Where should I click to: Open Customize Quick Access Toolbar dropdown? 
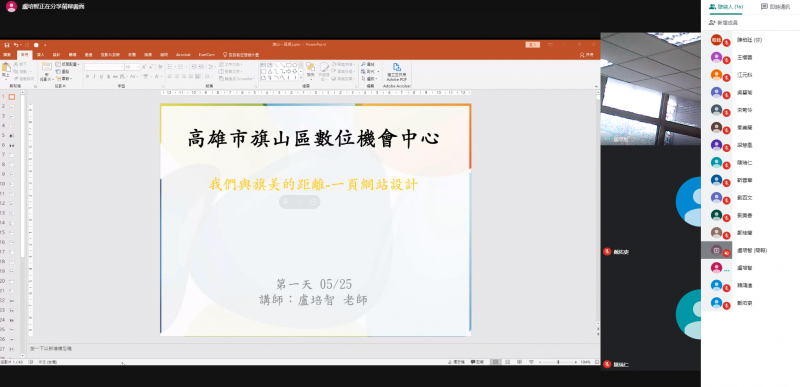[45, 45]
